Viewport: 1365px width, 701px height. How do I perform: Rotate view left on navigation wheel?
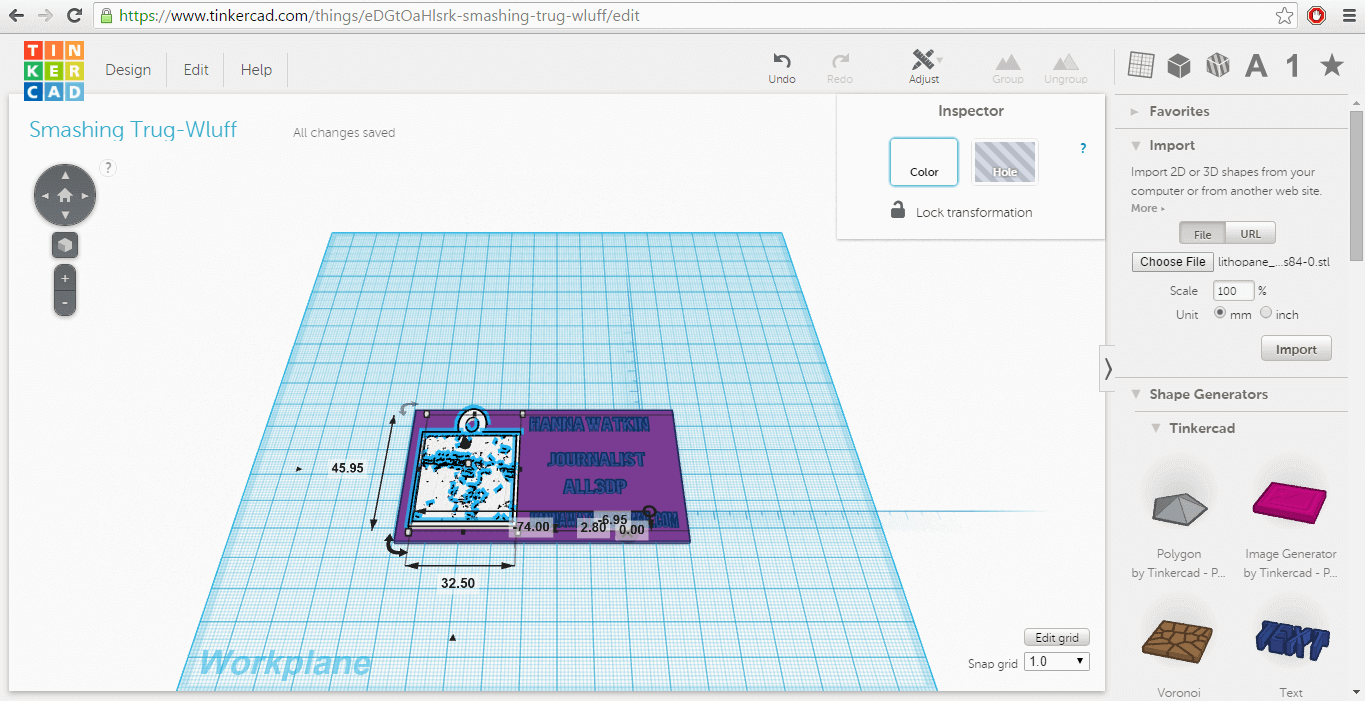[x=44, y=195]
